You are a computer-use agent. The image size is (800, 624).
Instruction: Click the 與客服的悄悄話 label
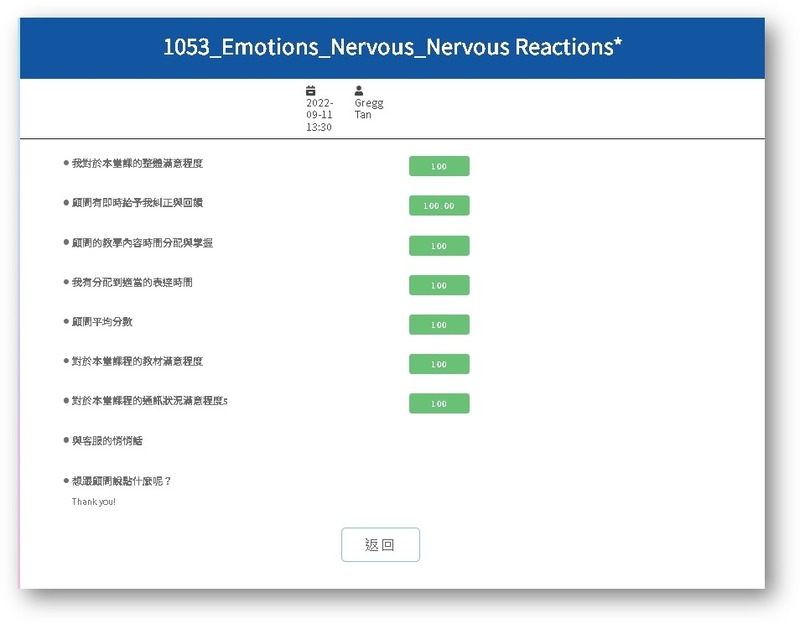point(107,441)
